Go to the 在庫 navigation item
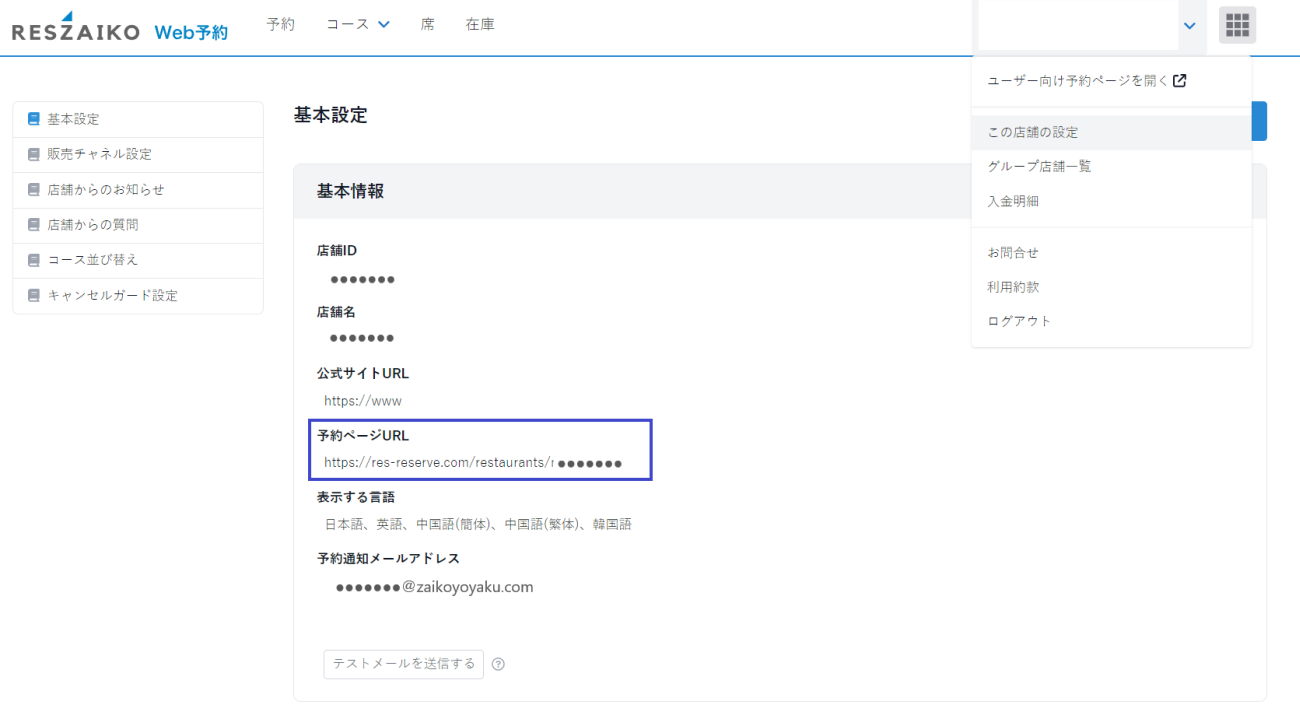Viewport: 1300px width, 705px height. pyautogui.click(x=480, y=25)
